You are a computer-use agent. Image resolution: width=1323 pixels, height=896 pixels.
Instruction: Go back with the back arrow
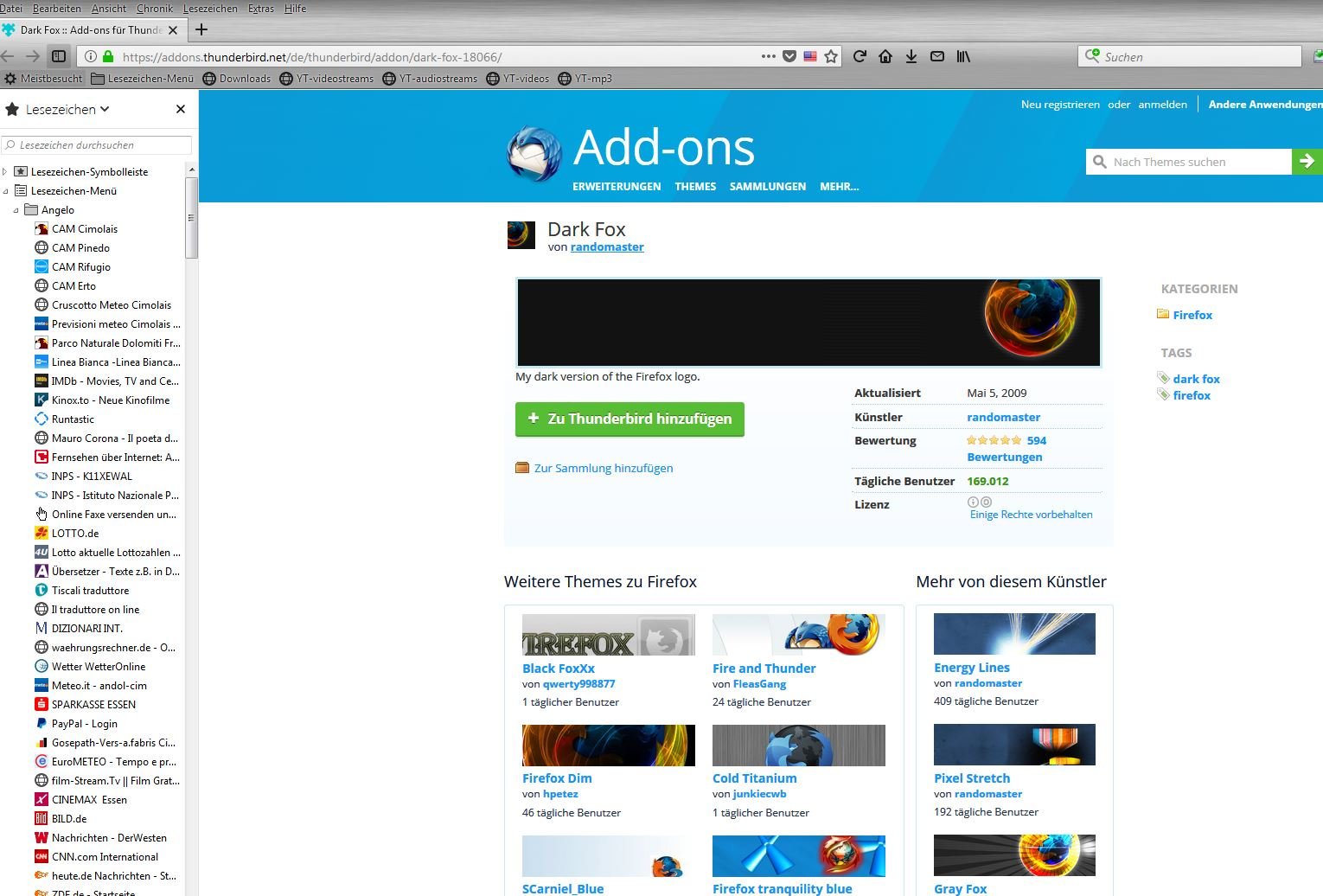point(7,56)
